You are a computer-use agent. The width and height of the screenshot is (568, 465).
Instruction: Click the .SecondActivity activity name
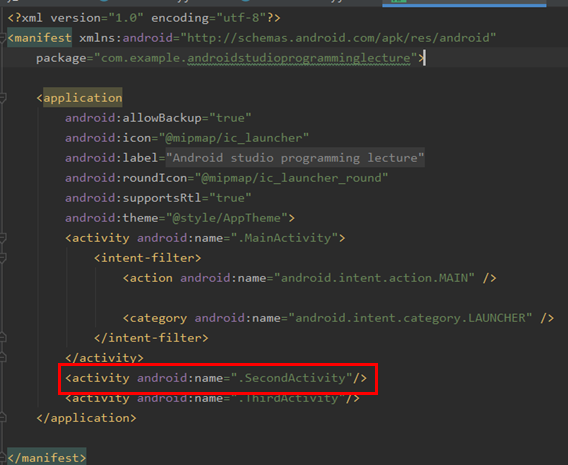[x=291, y=378]
